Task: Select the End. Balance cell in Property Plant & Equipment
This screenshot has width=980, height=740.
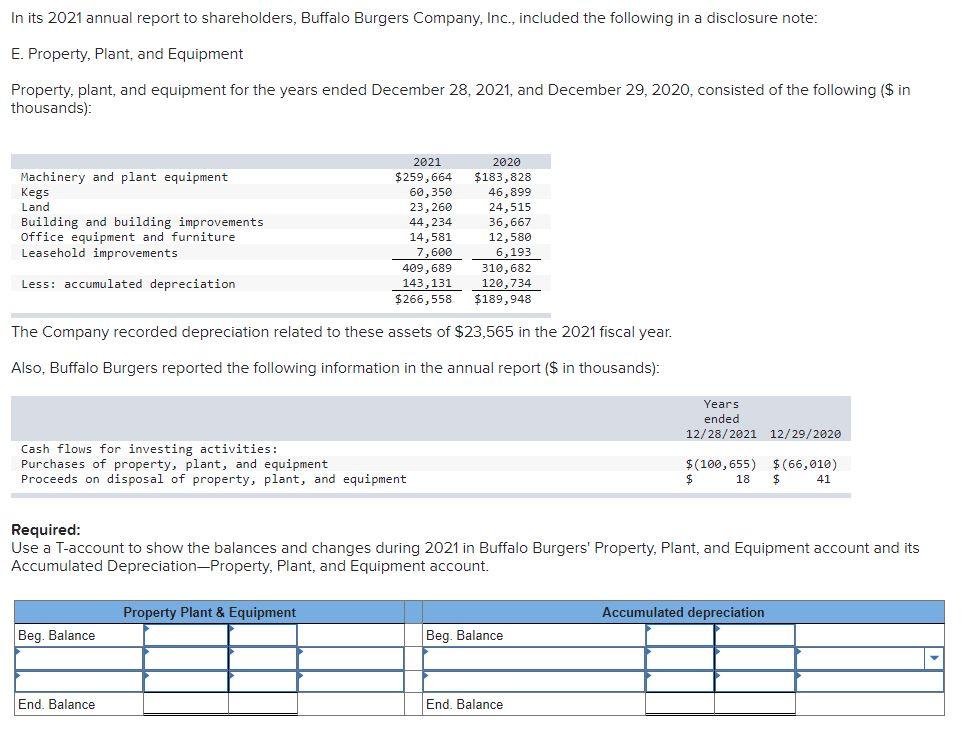Action: (x=185, y=704)
